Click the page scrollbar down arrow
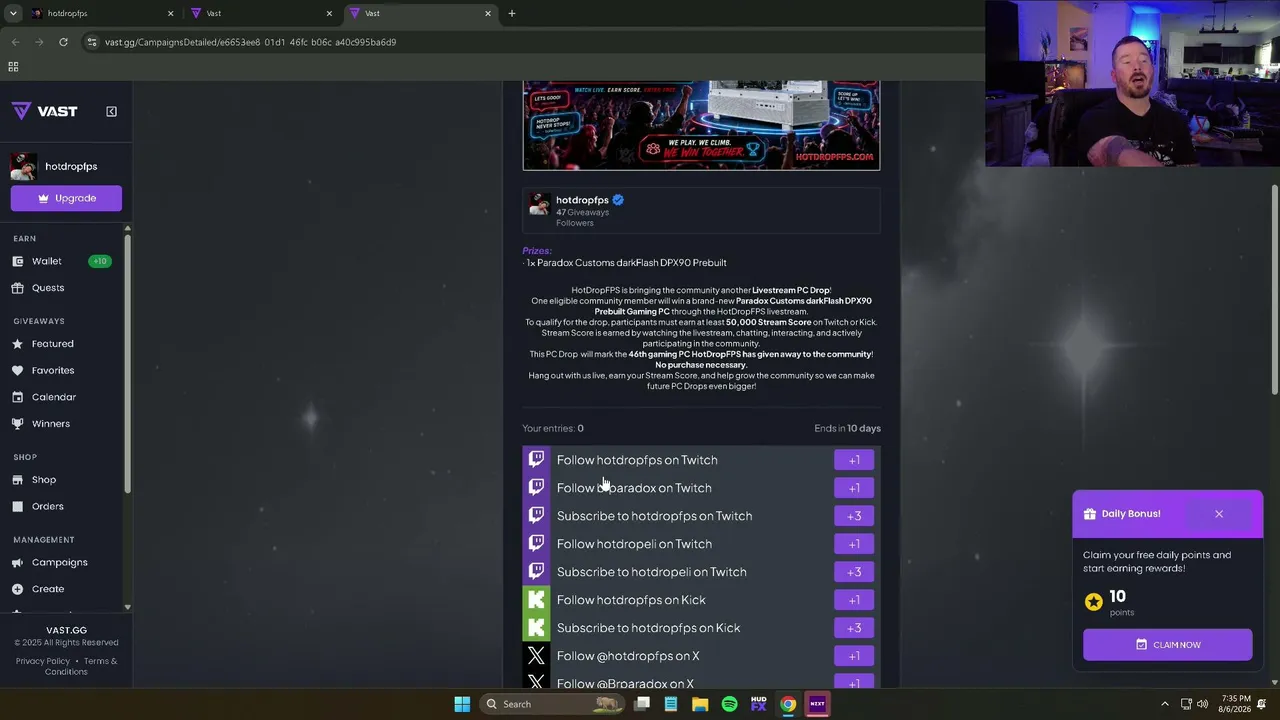 [1275, 682]
